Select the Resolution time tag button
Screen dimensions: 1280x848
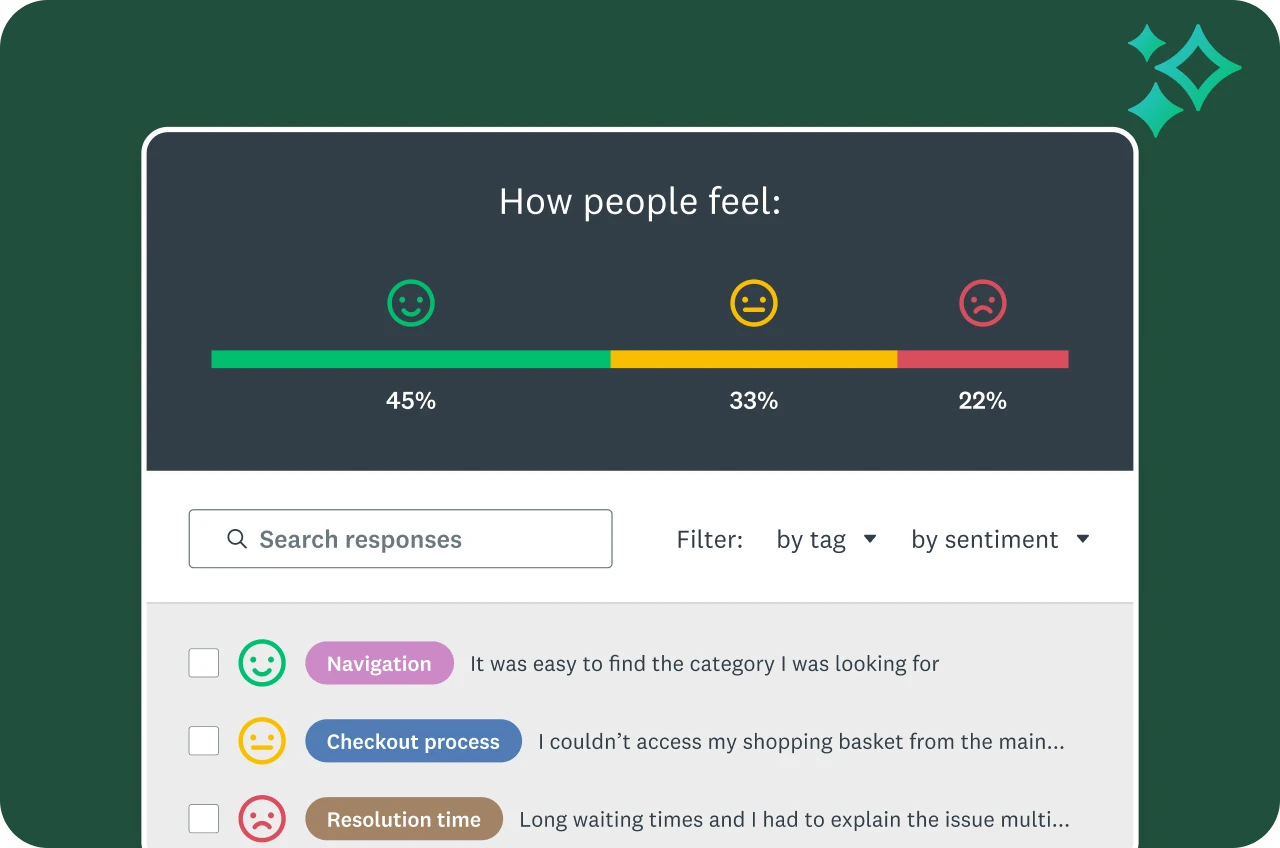(x=404, y=818)
